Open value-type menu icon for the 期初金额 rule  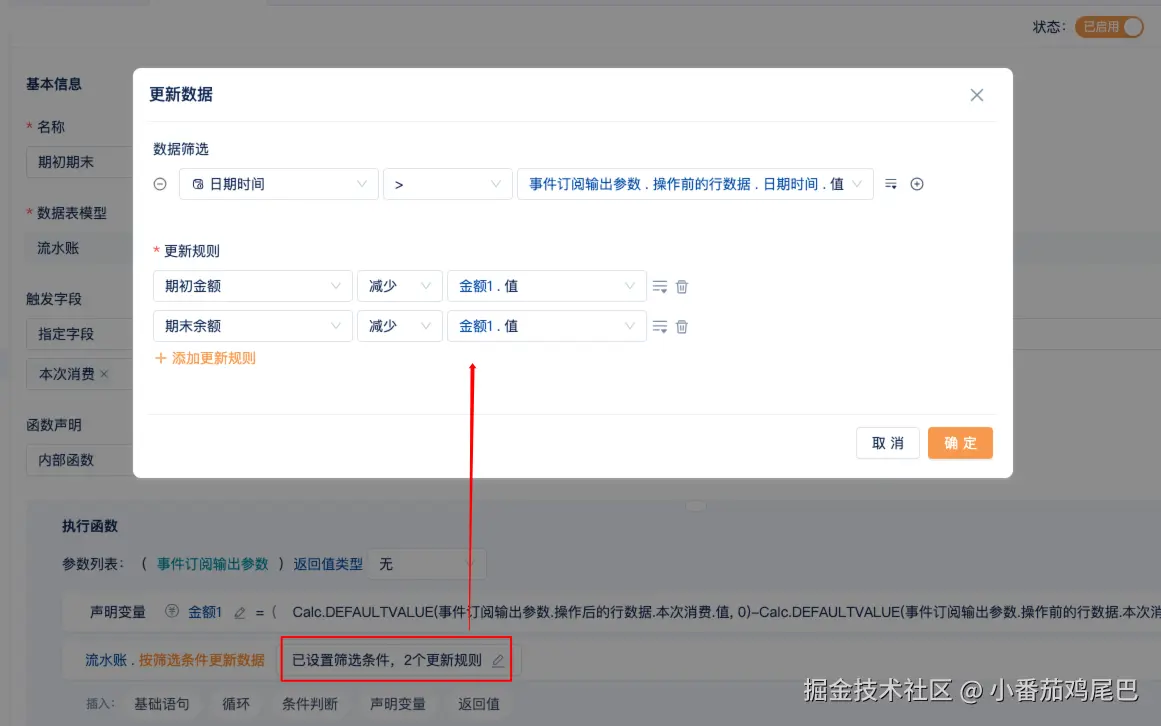(x=660, y=286)
